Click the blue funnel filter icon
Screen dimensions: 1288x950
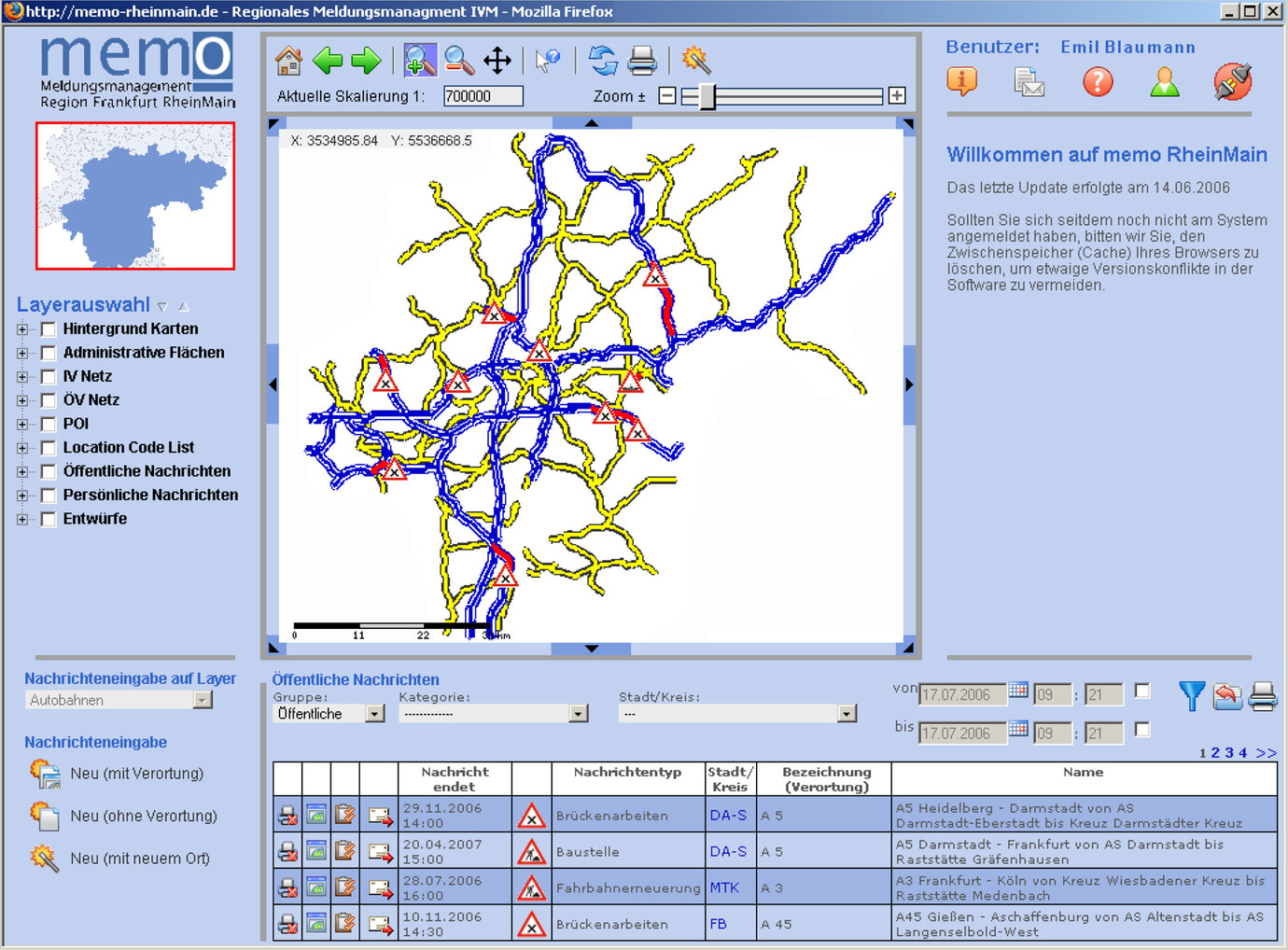pyautogui.click(x=1191, y=696)
